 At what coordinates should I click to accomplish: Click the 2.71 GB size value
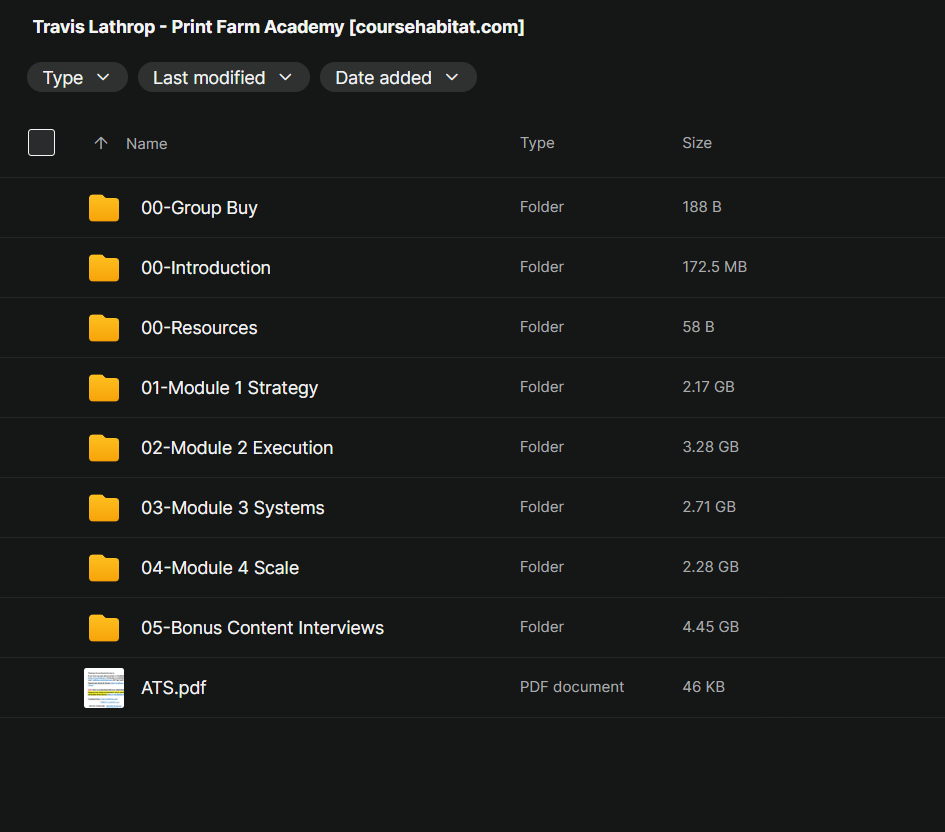click(x=709, y=507)
